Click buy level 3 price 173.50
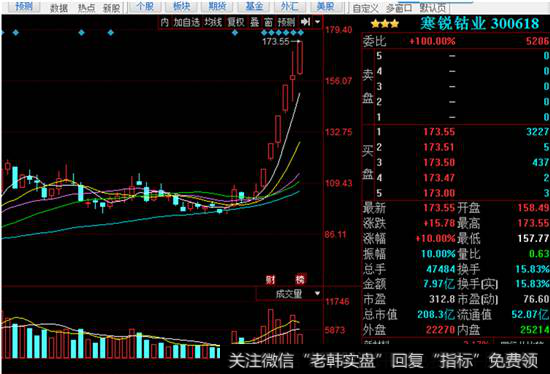The width and height of the screenshot is (550, 374). point(439,162)
